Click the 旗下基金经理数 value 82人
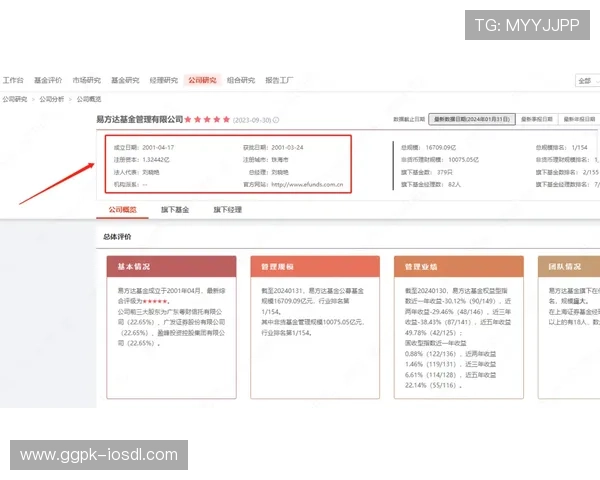 tap(454, 184)
